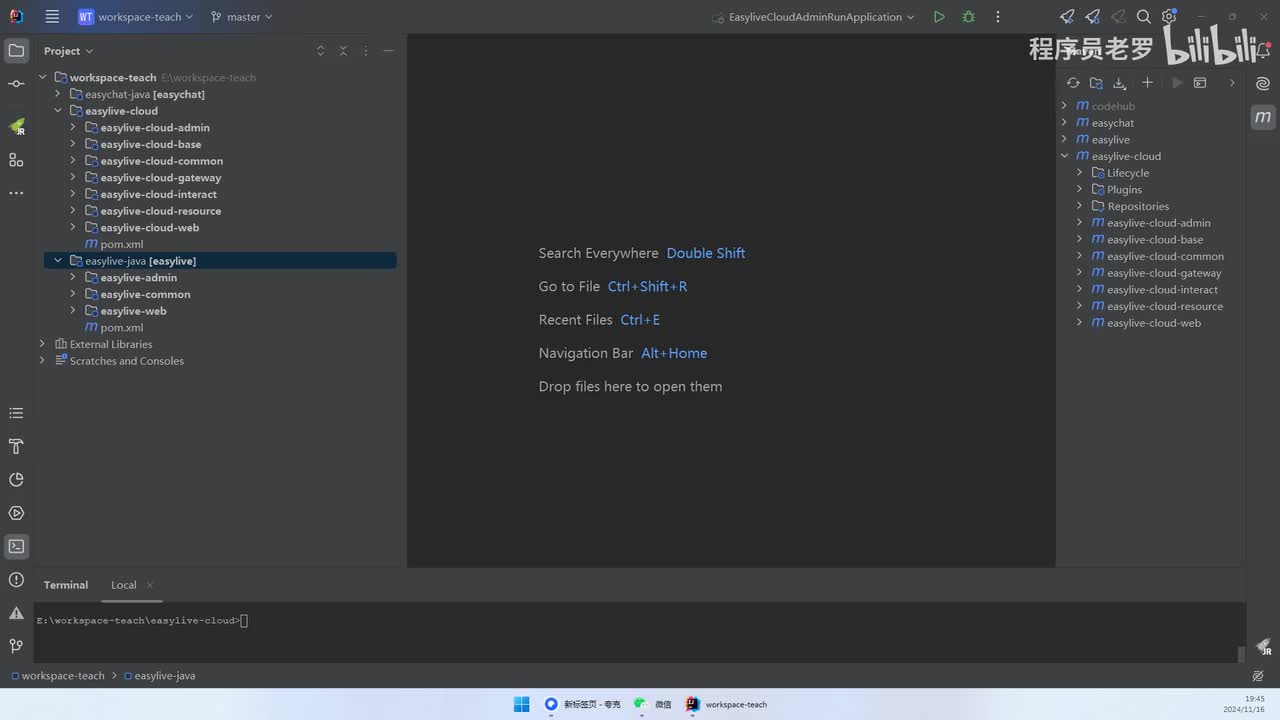
Task: Collapse easylive-cloud in the Maven panel
Action: (x=1064, y=156)
